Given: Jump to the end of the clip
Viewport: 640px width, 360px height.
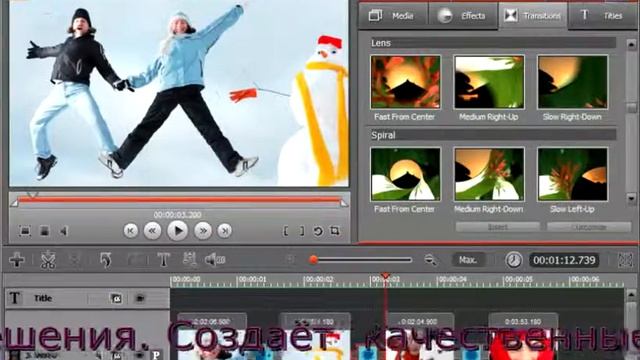Looking at the screenshot, I should click(x=224, y=231).
